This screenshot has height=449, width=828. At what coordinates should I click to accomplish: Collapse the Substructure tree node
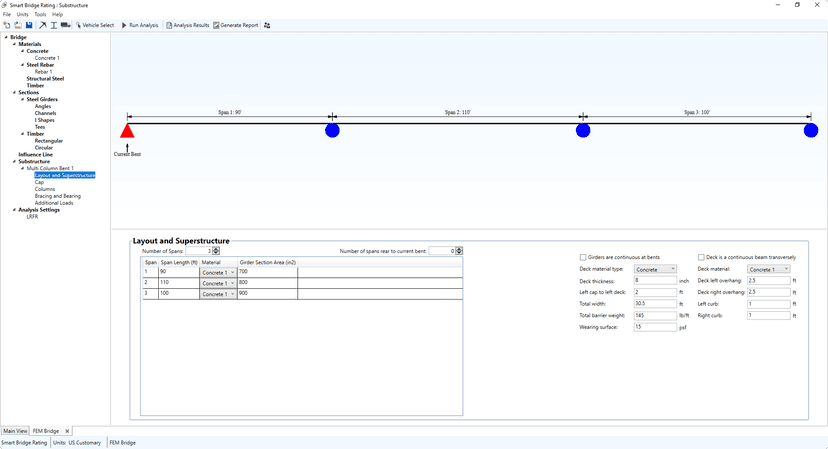pyautogui.click(x=14, y=161)
